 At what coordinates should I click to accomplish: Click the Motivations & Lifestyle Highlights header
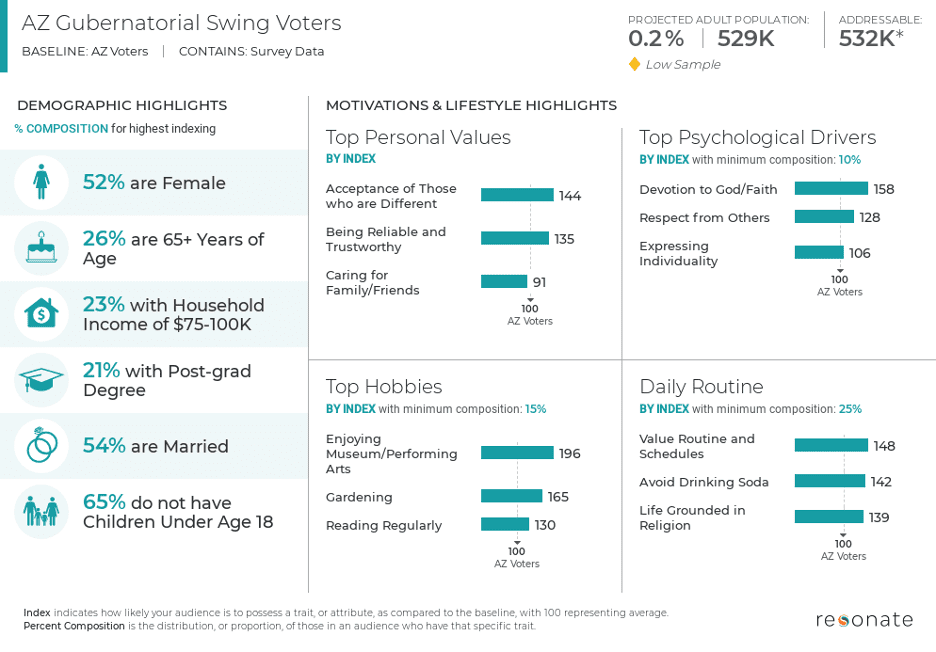tap(471, 105)
